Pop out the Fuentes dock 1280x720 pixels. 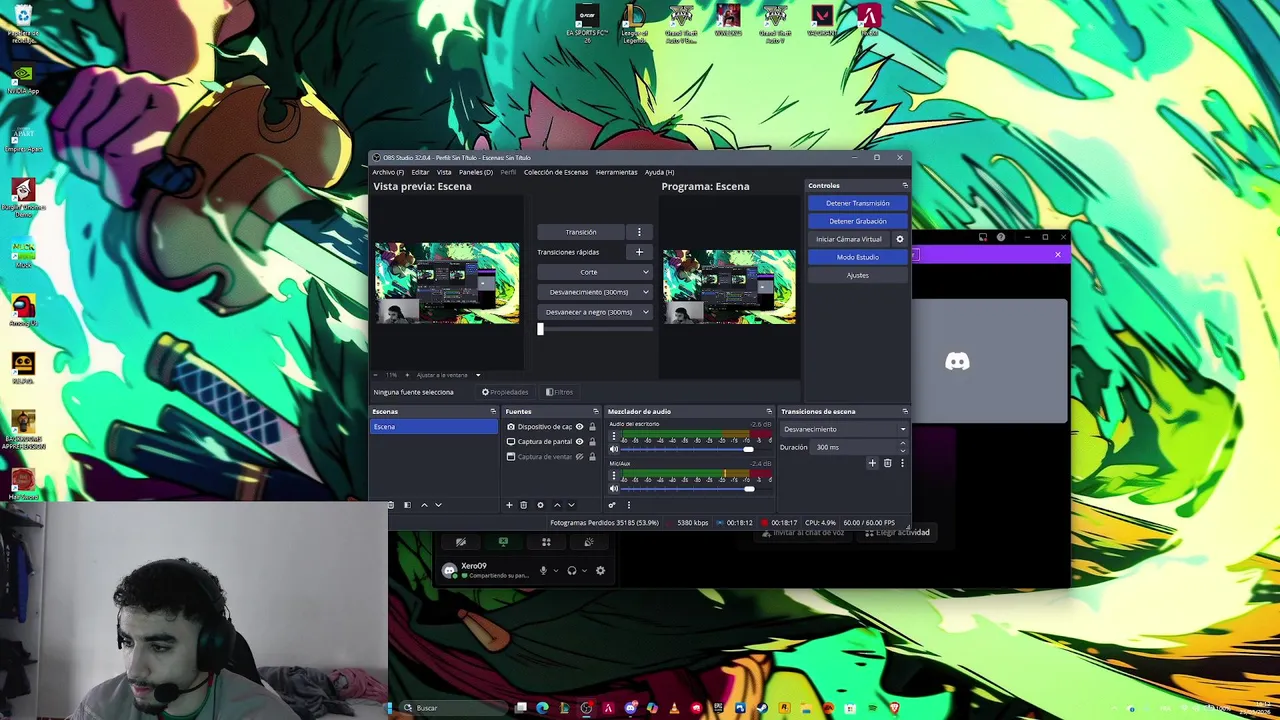point(596,411)
